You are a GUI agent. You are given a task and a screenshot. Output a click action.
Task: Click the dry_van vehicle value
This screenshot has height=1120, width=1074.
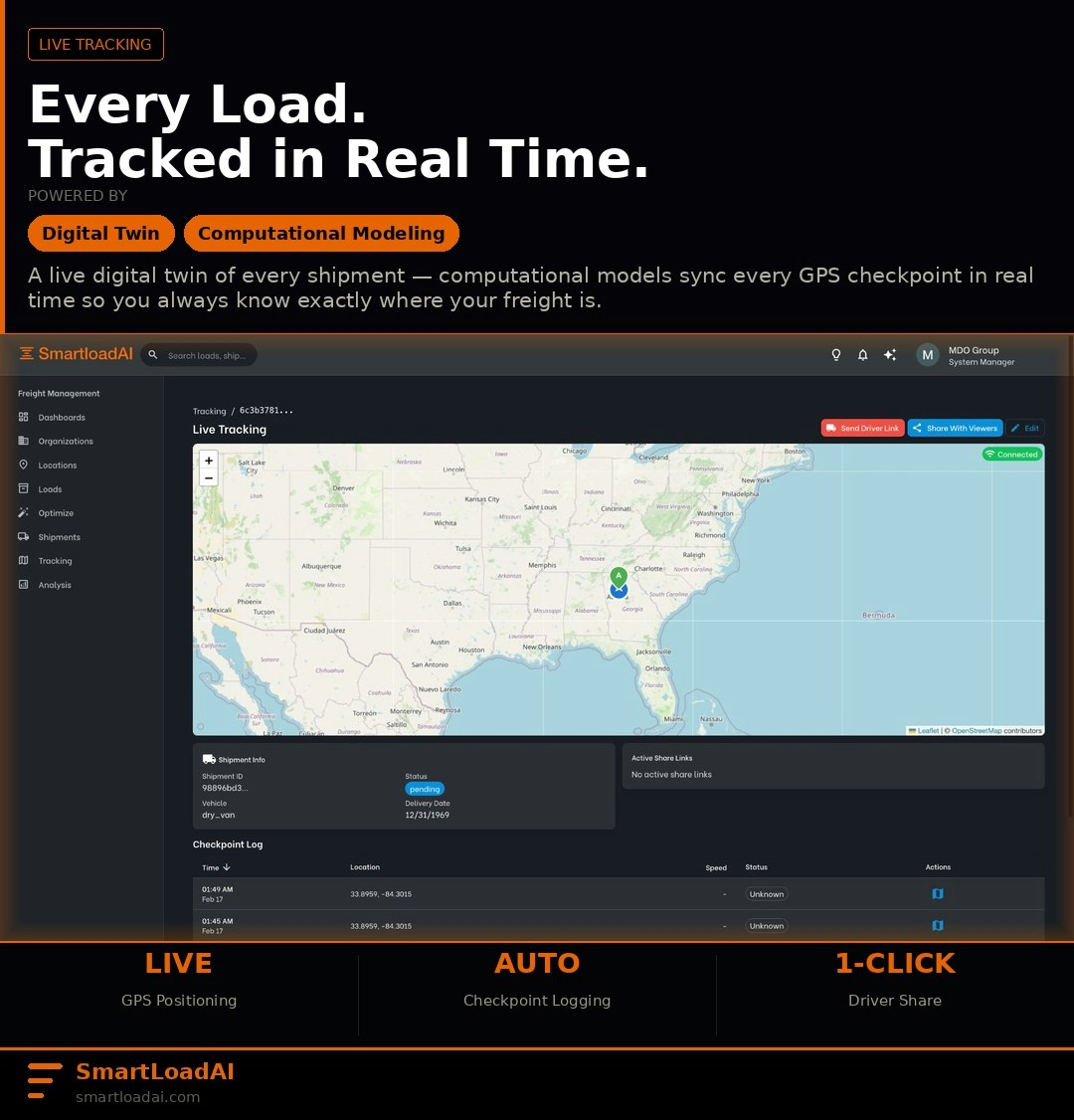pyautogui.click(x=219, y=815)
